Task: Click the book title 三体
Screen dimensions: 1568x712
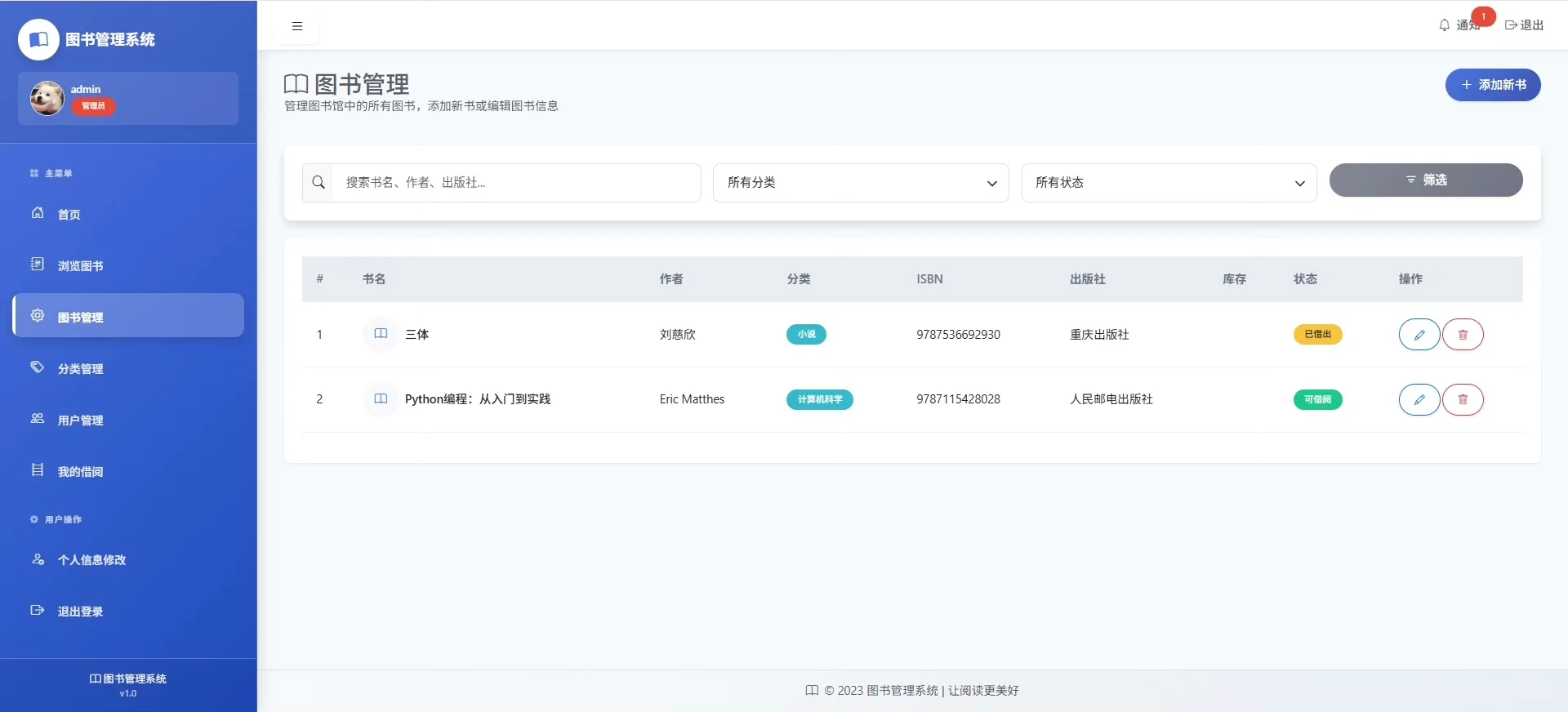Action: point(416,334)
